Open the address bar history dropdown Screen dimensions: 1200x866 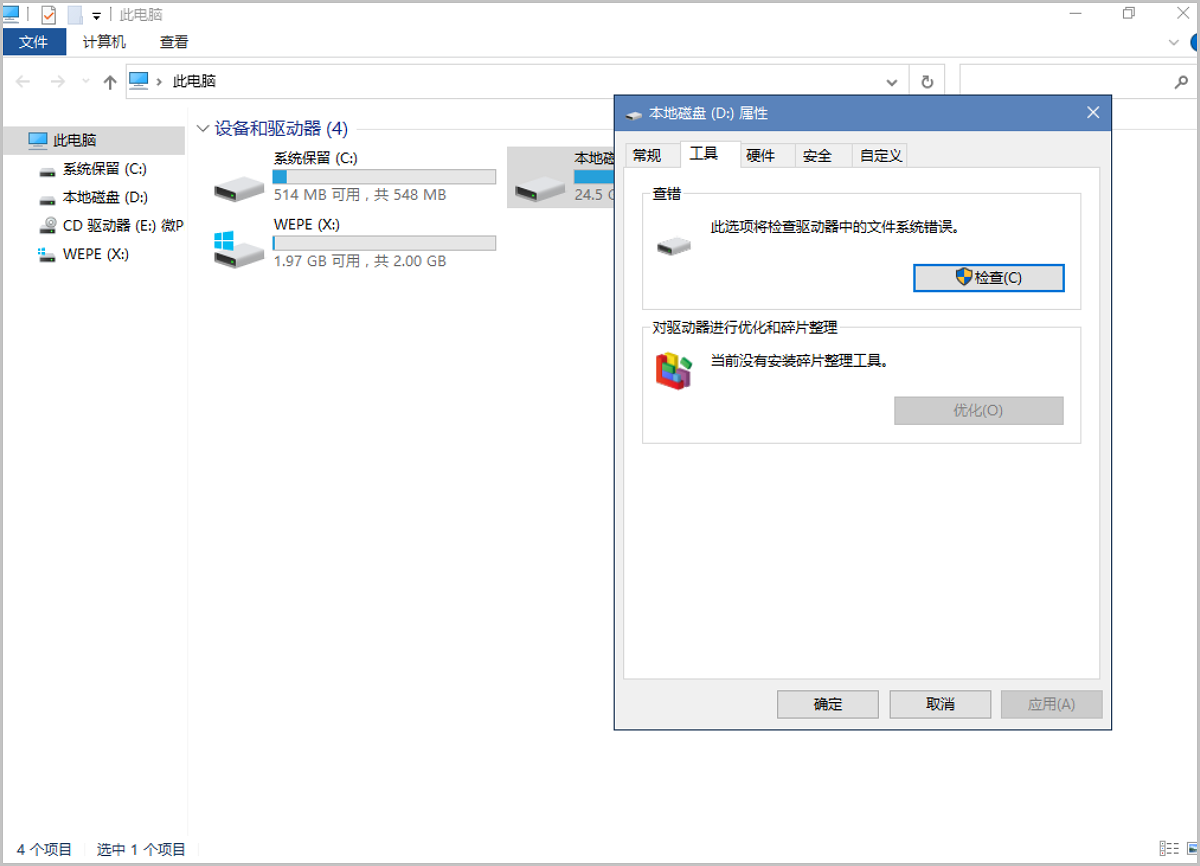click(x=892, y=82)
